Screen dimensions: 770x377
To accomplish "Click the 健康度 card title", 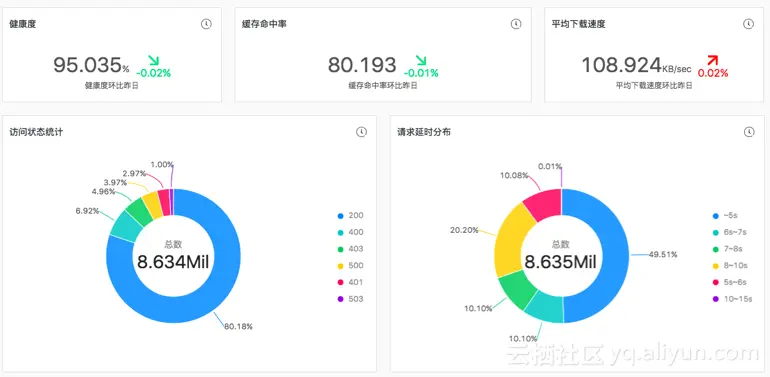I will 23,24.
